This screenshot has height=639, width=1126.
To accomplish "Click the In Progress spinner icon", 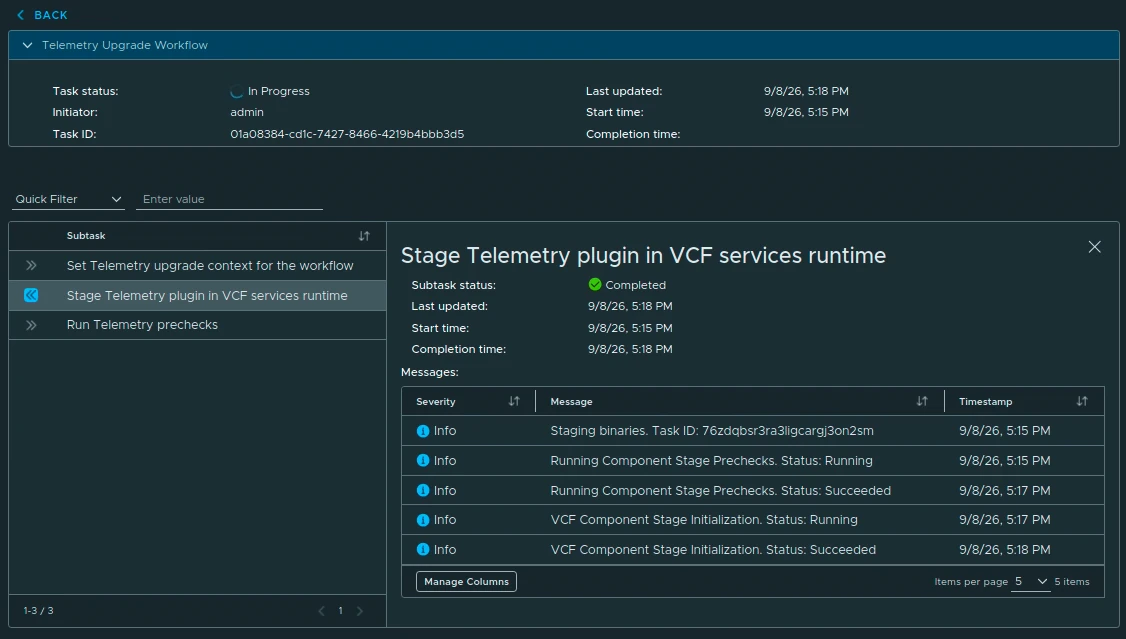I will (237, 91).
